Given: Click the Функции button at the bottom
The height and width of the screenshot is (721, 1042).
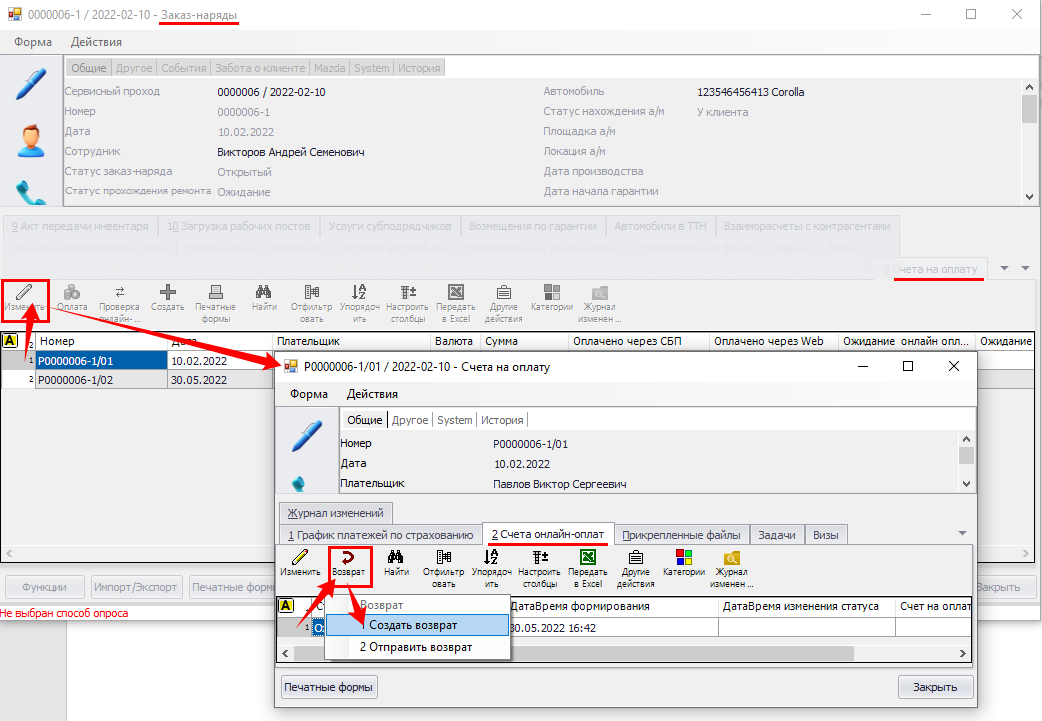Looking at the screenshot, I should click(44, 587).
